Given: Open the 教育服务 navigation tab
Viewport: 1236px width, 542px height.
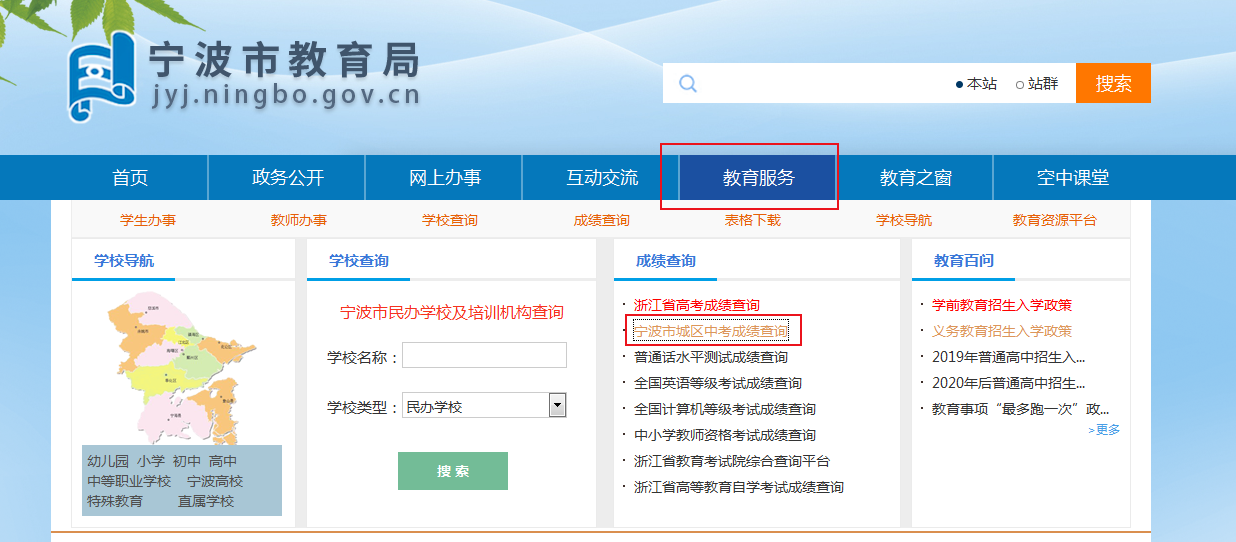Looking at the screenshot, I should [x=758, y=178].
